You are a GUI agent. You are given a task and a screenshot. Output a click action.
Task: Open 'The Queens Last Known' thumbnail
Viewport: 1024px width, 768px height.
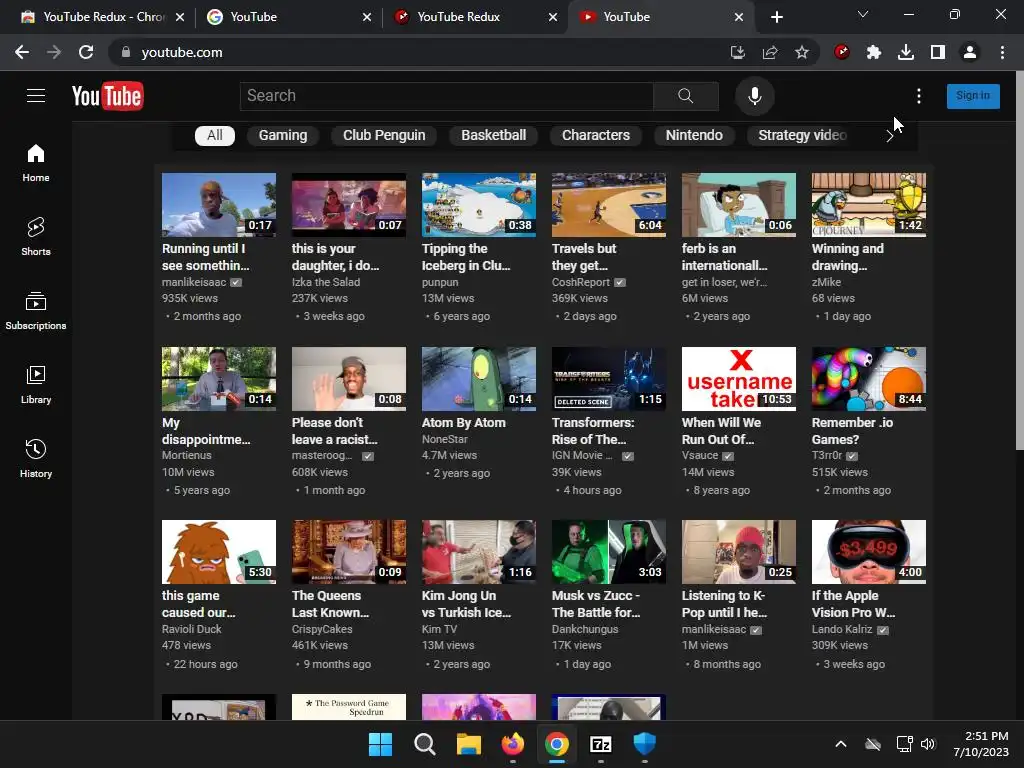[349, 552]
